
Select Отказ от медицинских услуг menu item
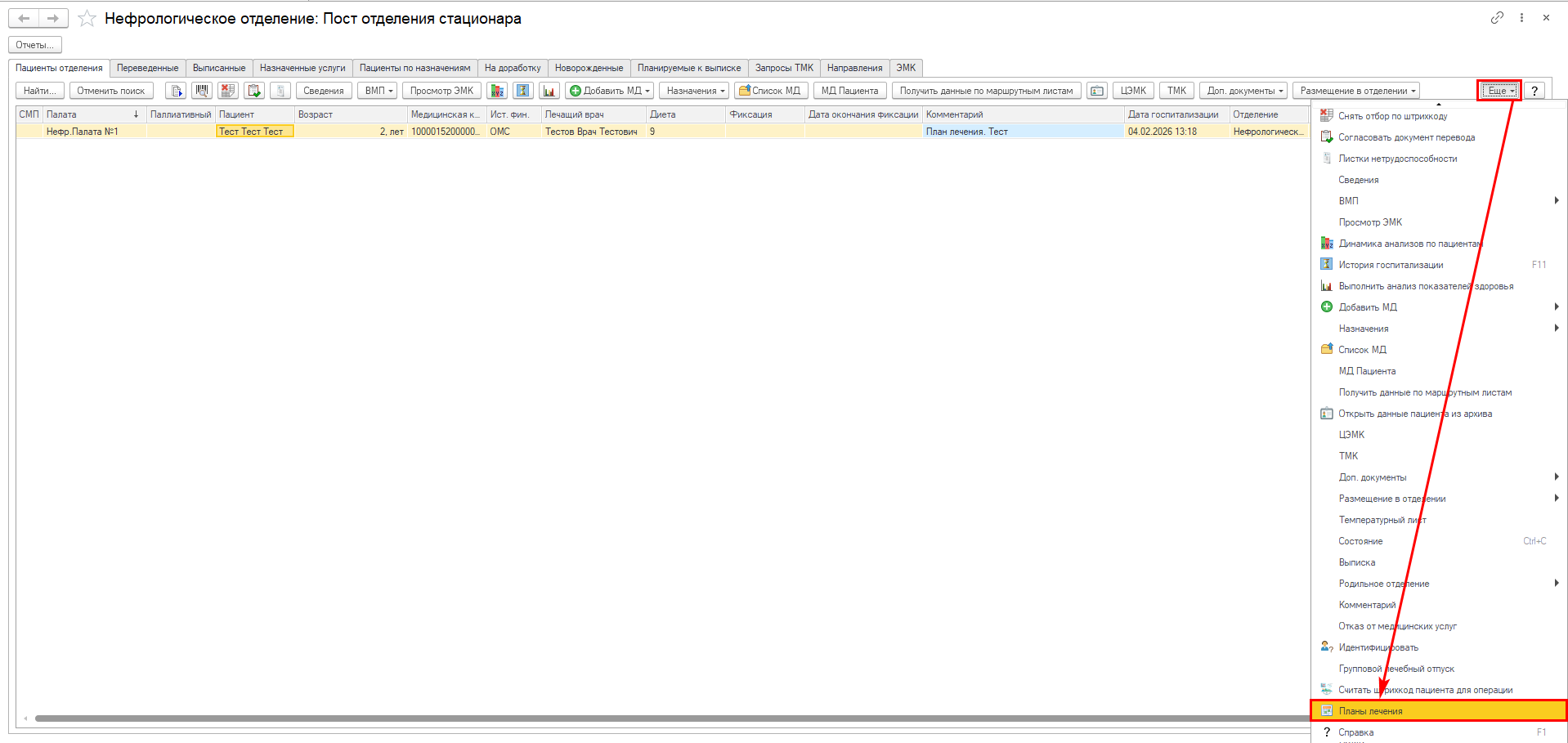click(x=1439, y=625)
